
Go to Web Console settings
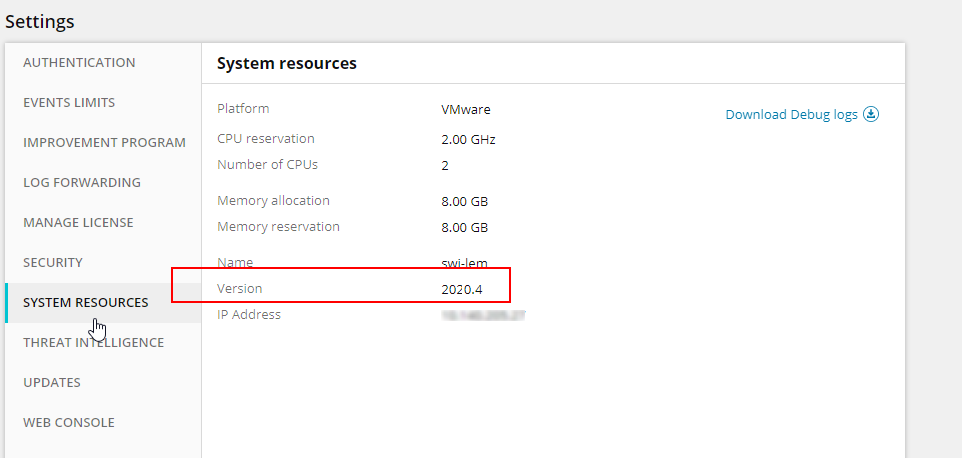69,422
